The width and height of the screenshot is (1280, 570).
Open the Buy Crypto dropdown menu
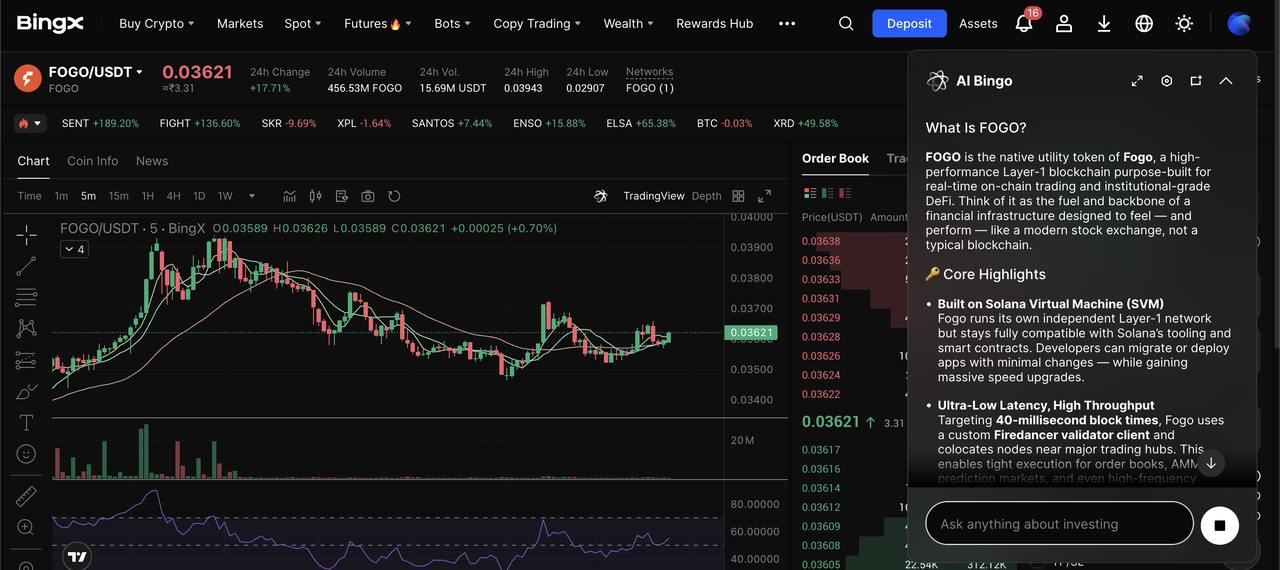pos(156,23)
